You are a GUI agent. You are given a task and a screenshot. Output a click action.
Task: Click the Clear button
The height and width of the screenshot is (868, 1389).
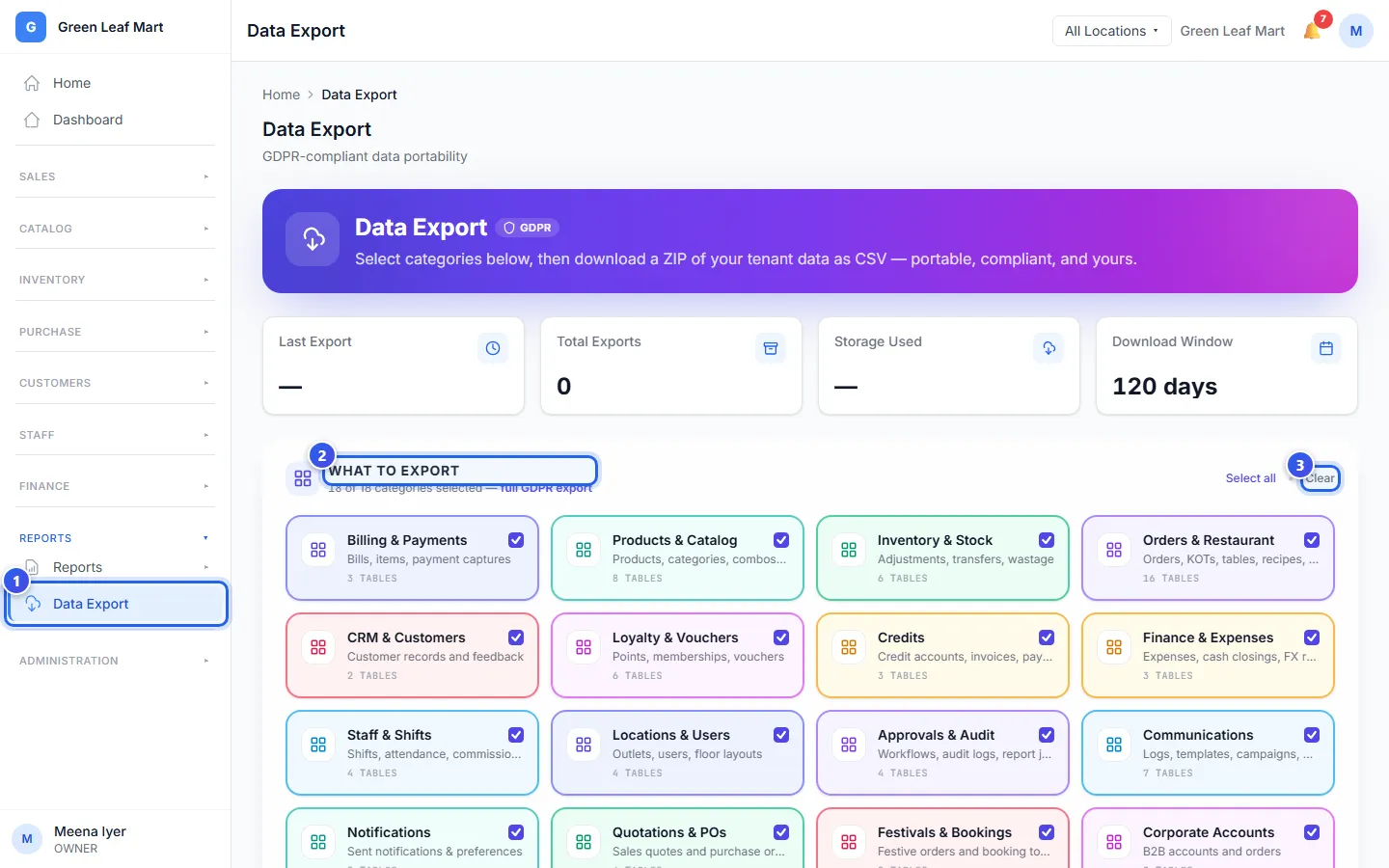click(1321, 478)
